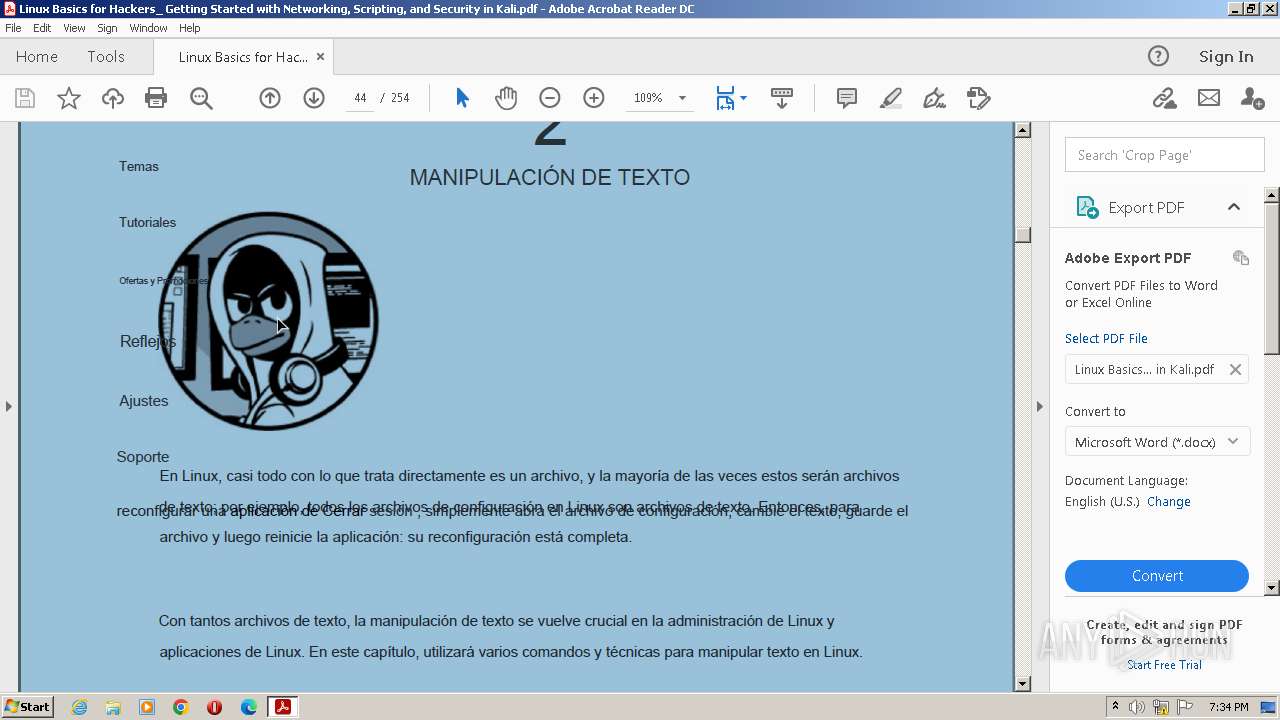Open the help question mark icon
The image size is (1280, 720).
click(x=1158, y=56)
